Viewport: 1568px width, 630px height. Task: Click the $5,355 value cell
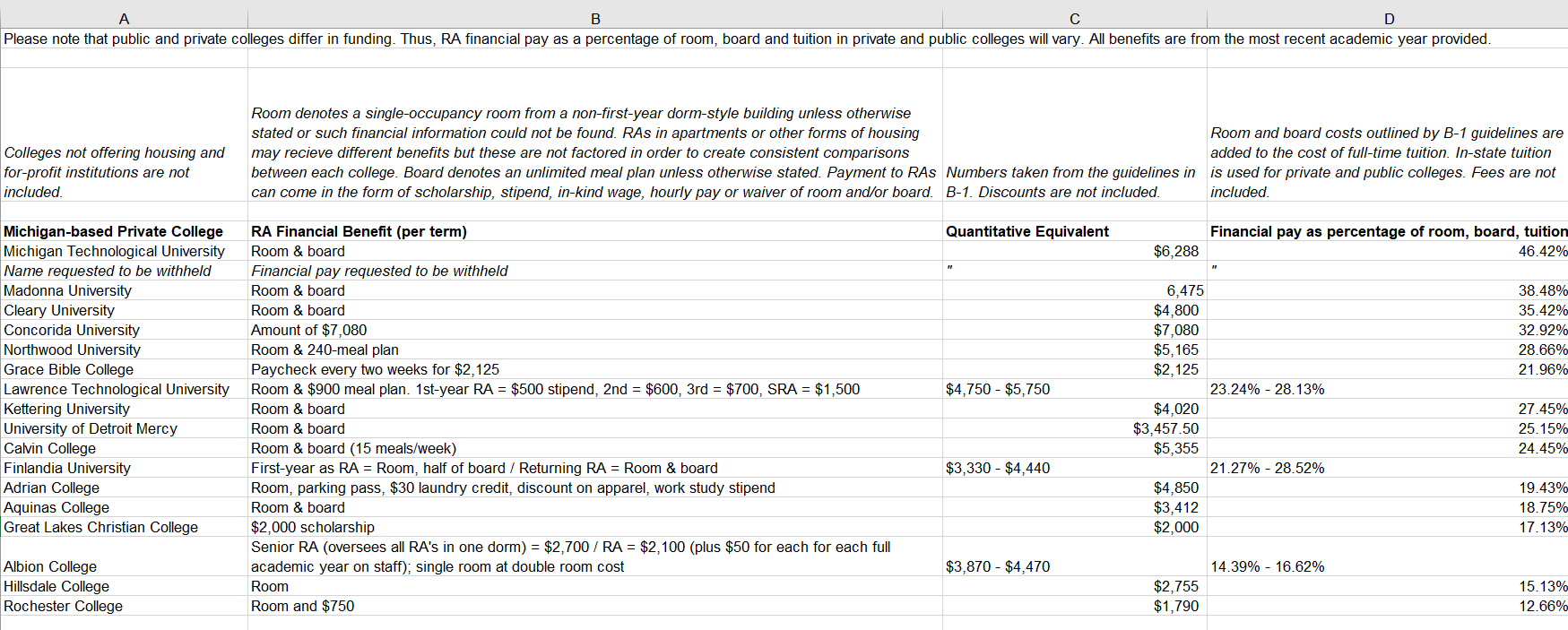[1075, 448]
